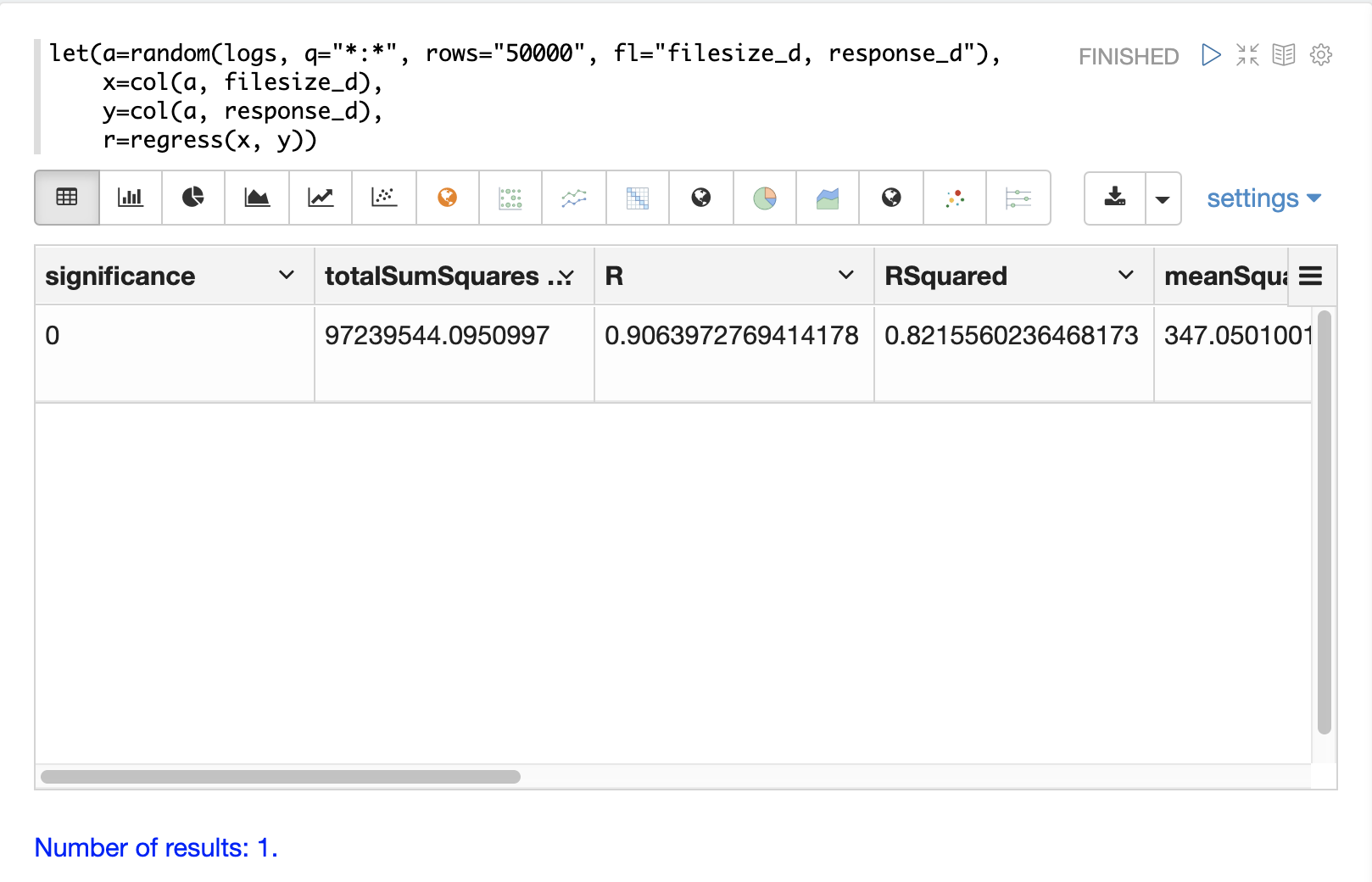Run this paragraph with the play icon
Image resolution: width=1372 pixels, height=882 pixels.
click(1211, 55)
